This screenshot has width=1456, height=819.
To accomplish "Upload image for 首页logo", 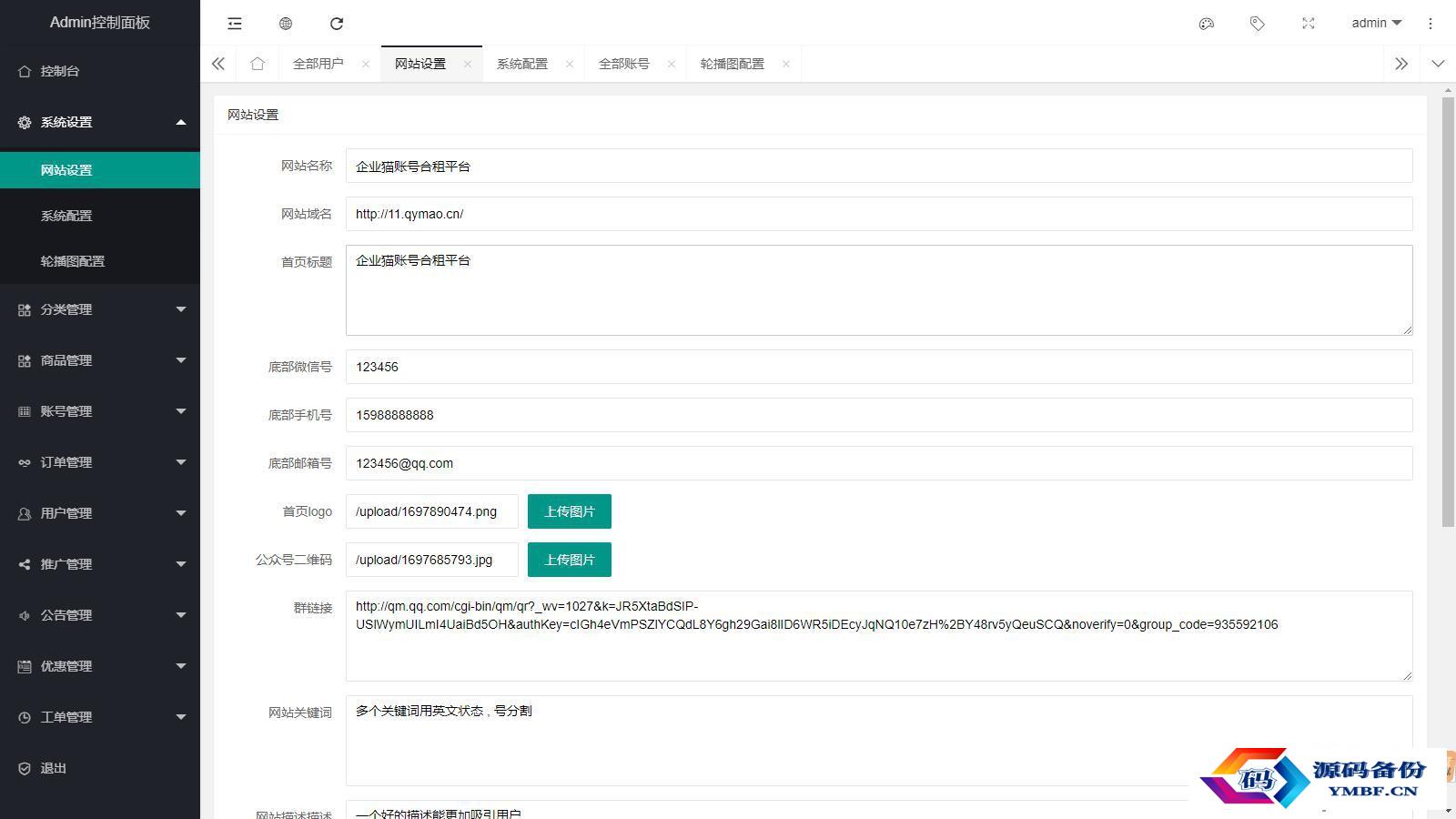I will tap(570, 511).
